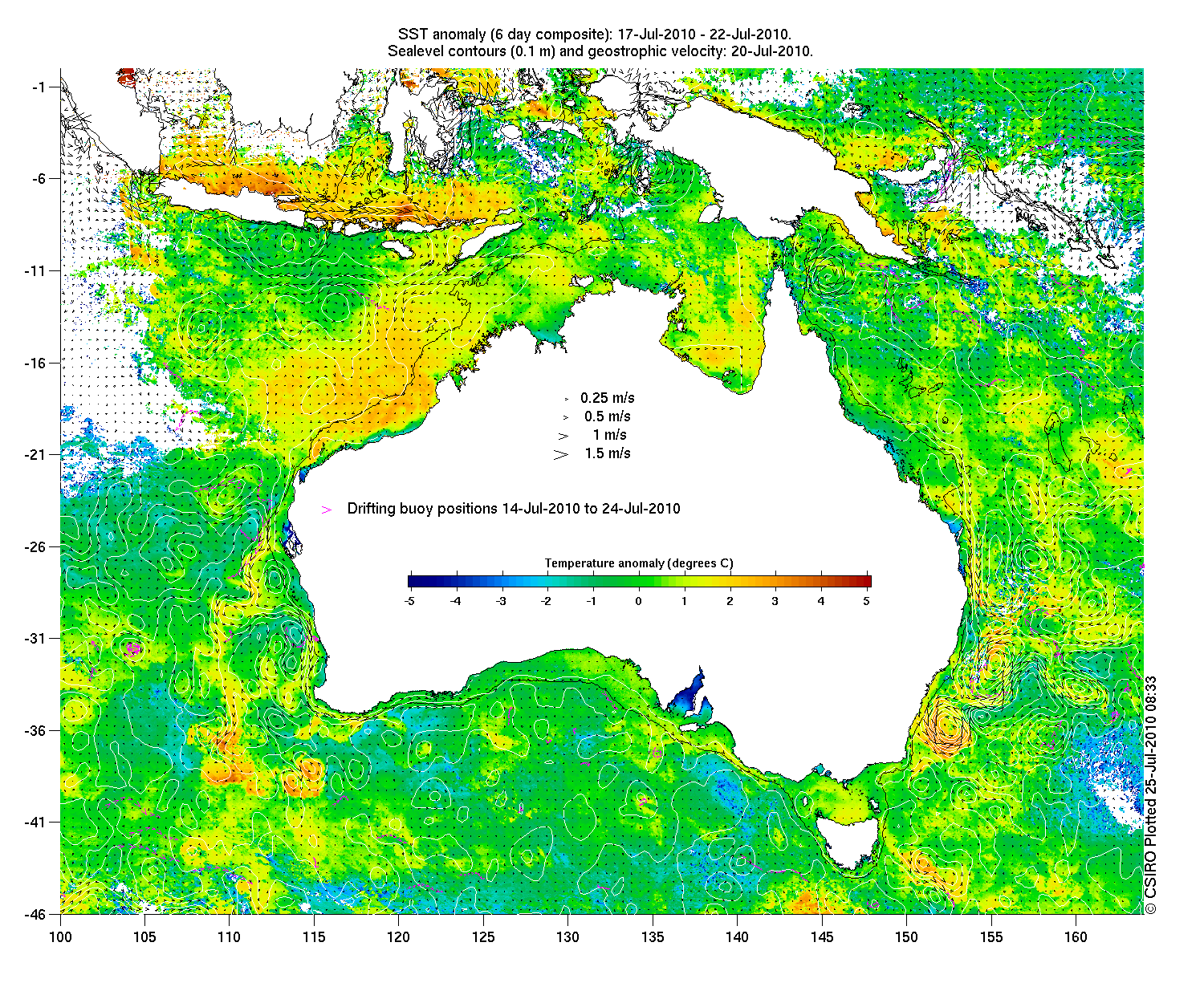Click the Temperature anomaly (degrees C) label
This screenshot has height=983, width=1204.
pos(639,563)
